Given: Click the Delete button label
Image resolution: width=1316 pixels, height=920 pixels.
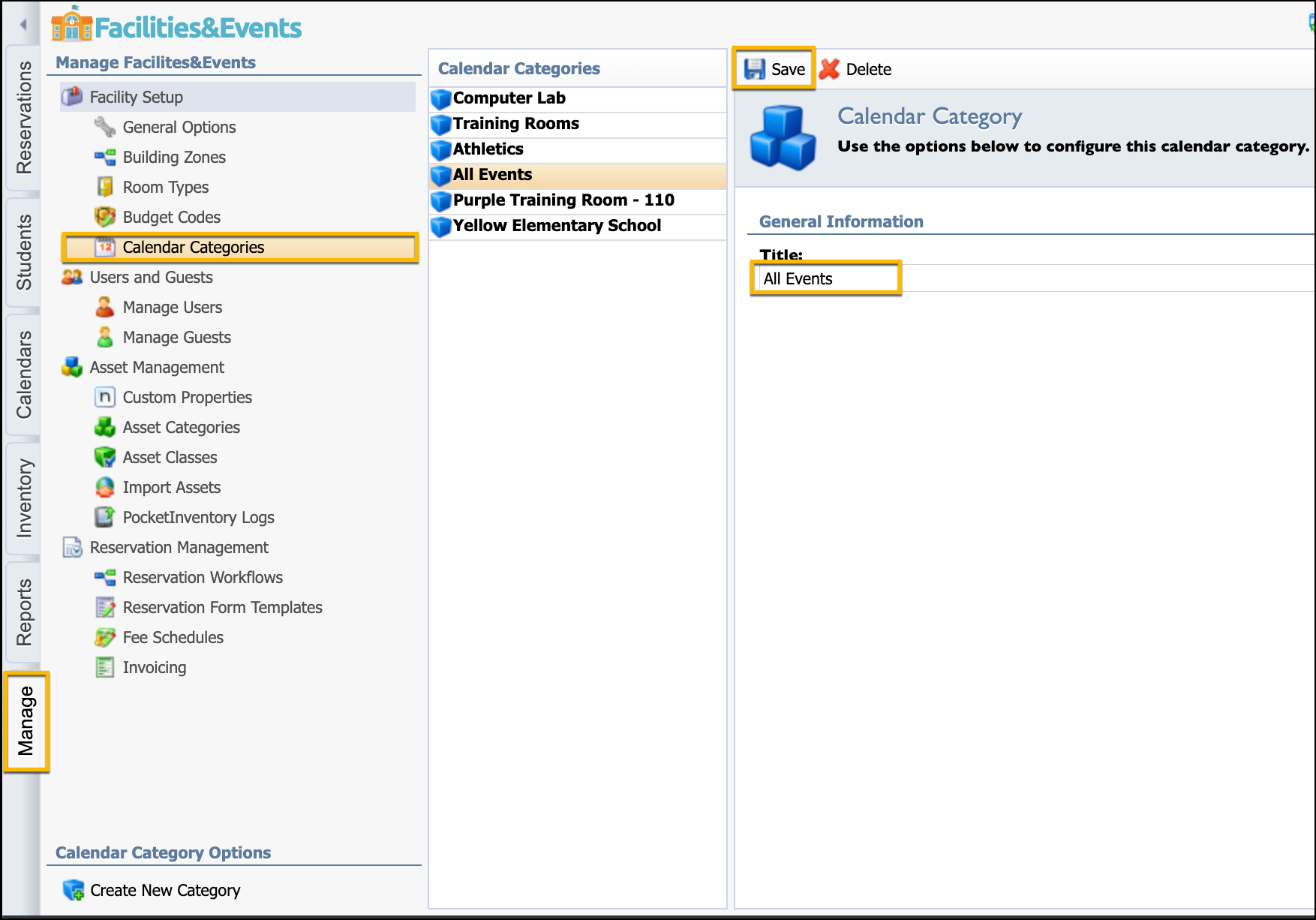Looking at the screenshot, I should tap(869, 69).
